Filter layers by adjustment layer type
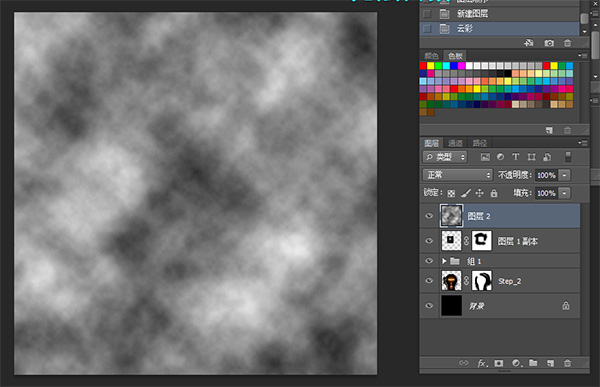This screenshot has width=600, height=387. click(500, 157)
